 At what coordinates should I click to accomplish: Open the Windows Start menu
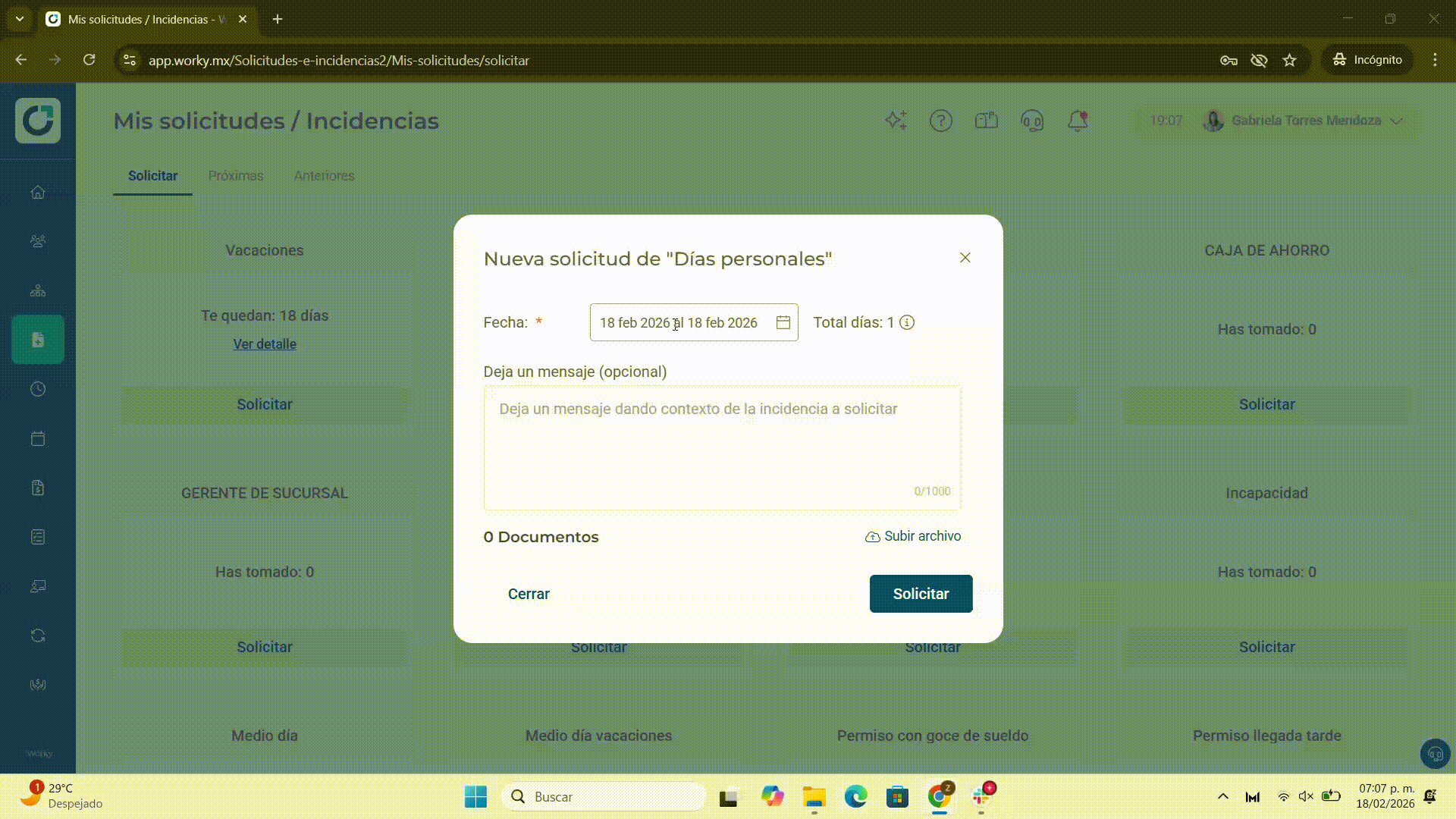475,797
